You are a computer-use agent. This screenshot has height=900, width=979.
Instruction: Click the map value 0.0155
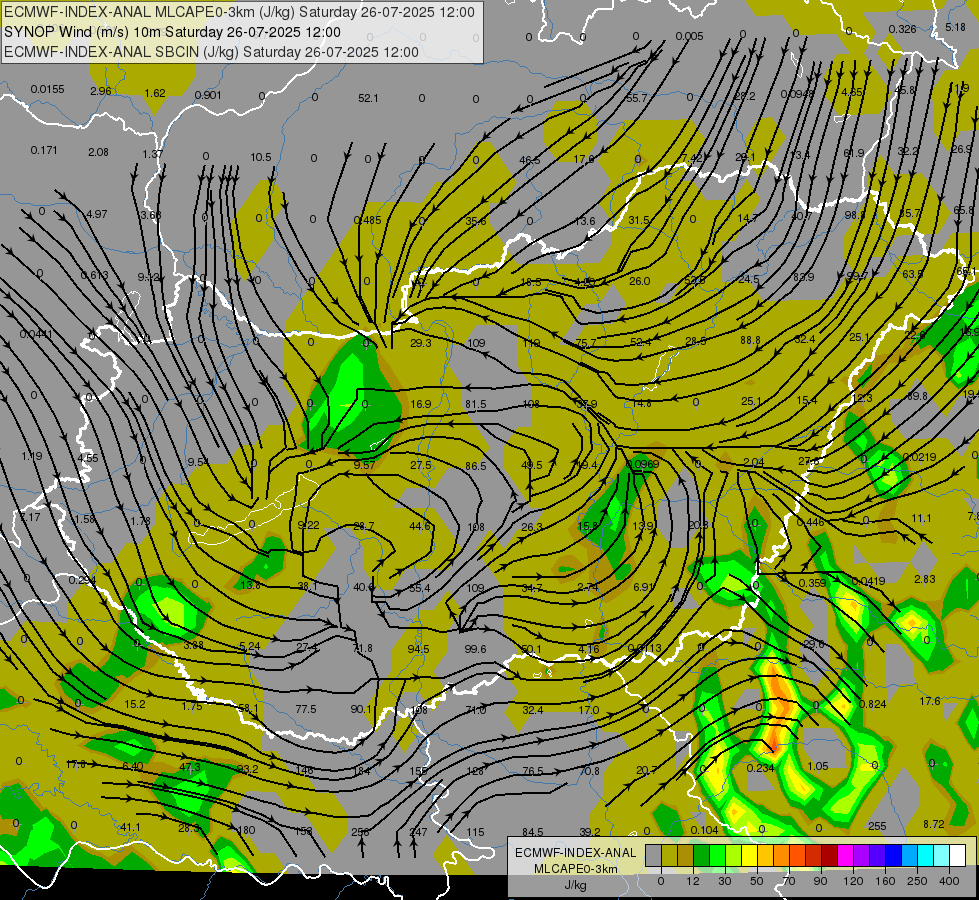(x=47, y=89)
